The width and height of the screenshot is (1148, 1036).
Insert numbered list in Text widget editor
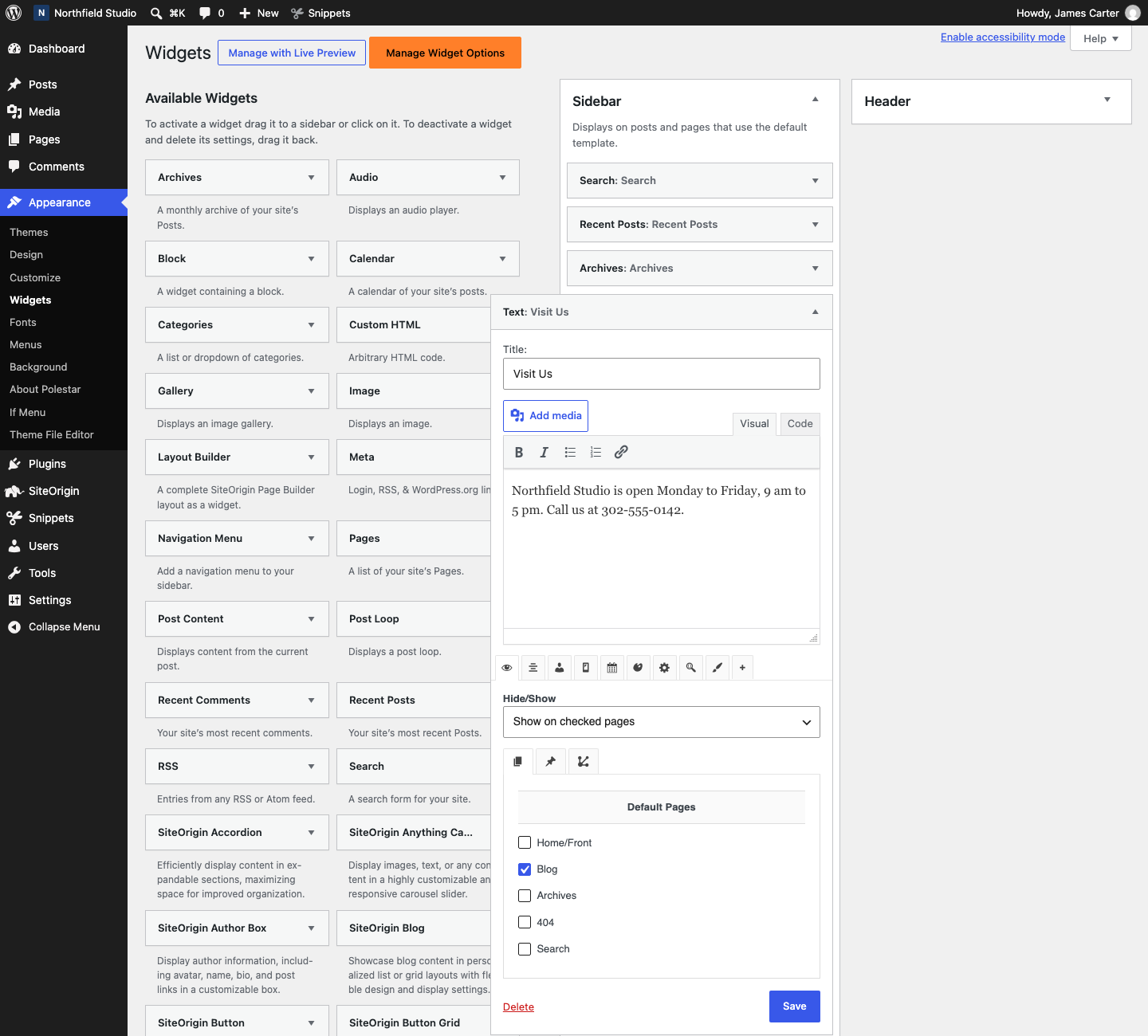pyautogui.click(x=596, y=453)
